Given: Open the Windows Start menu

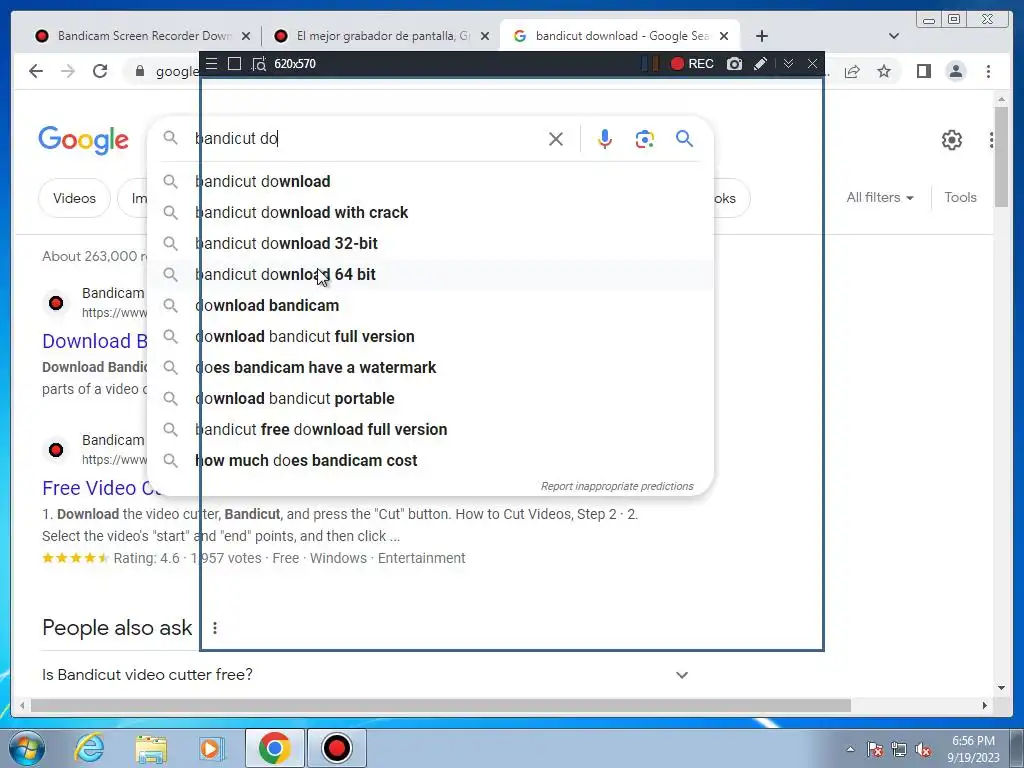Looking at the screenshot, I should pyautogui.click(x=27, y=748).
